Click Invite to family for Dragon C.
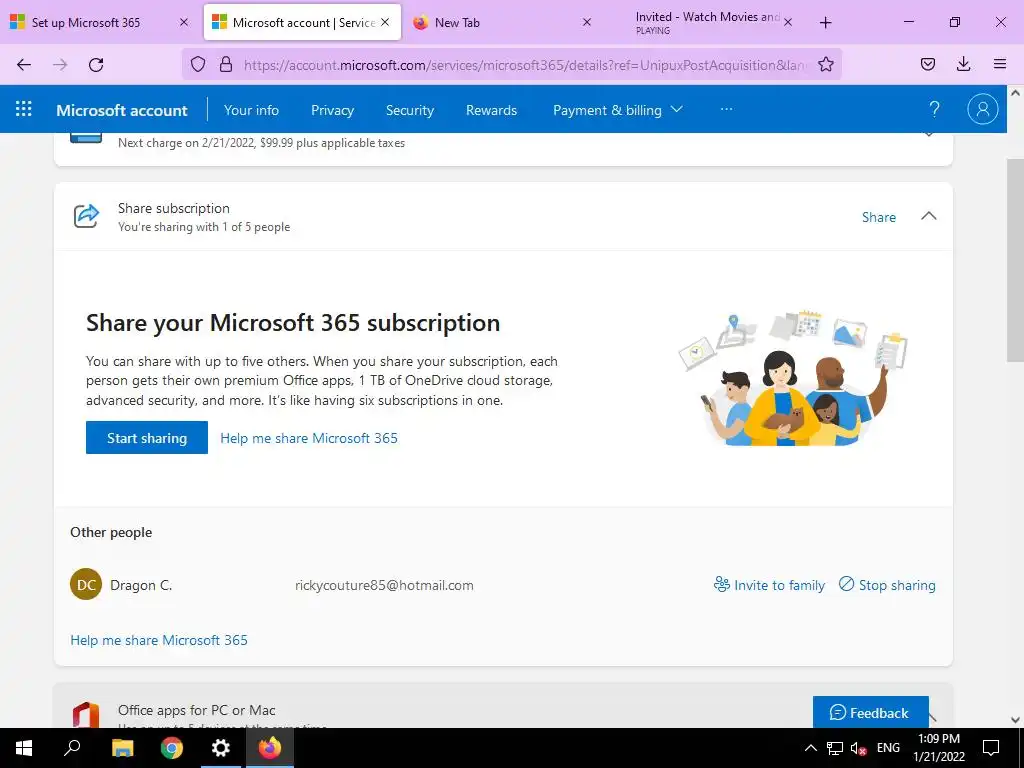The height and width of the screenshot is (768, 1024). coord(769,584)
